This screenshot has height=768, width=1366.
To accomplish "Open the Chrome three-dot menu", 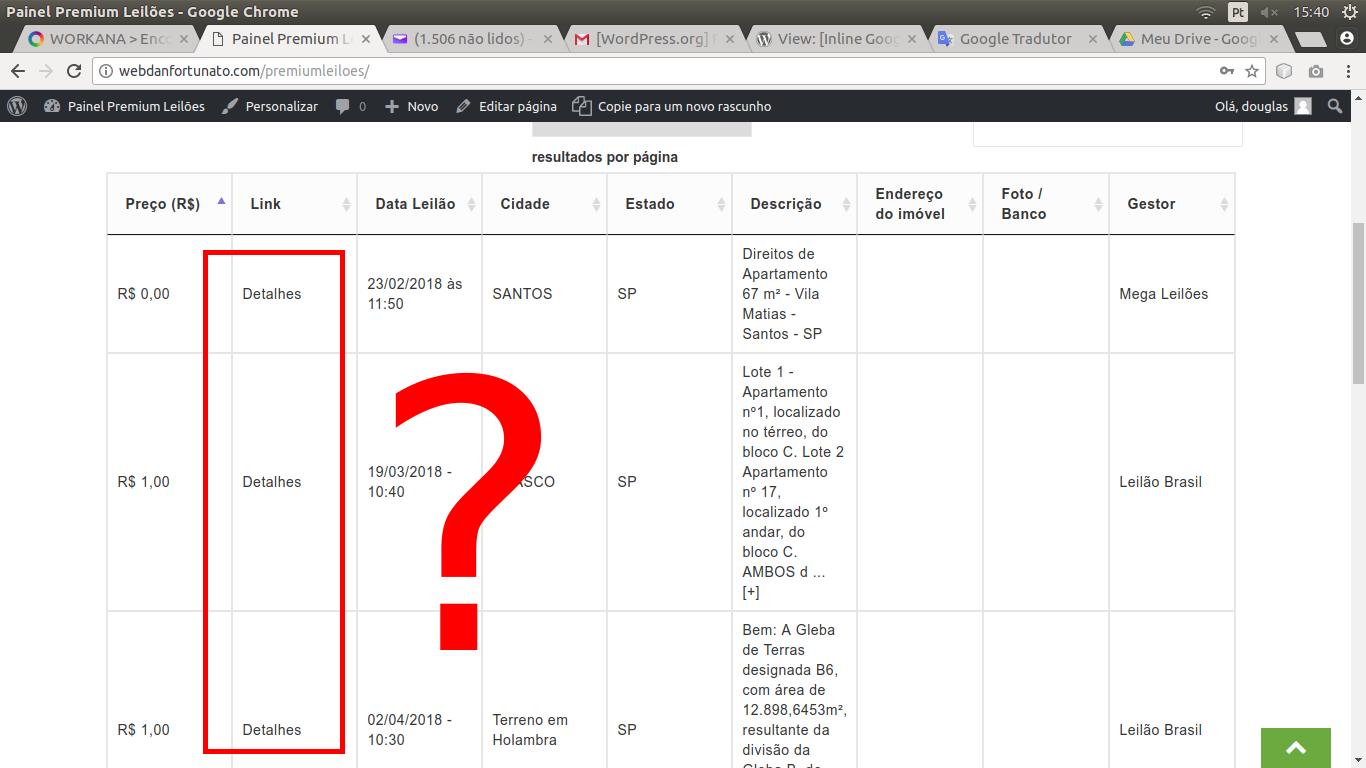I will coord(1346,71).
